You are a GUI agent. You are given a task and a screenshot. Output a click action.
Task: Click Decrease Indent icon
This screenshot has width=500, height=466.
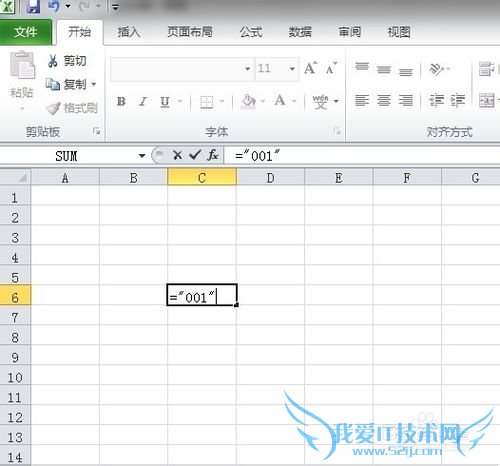coord(436,100)
